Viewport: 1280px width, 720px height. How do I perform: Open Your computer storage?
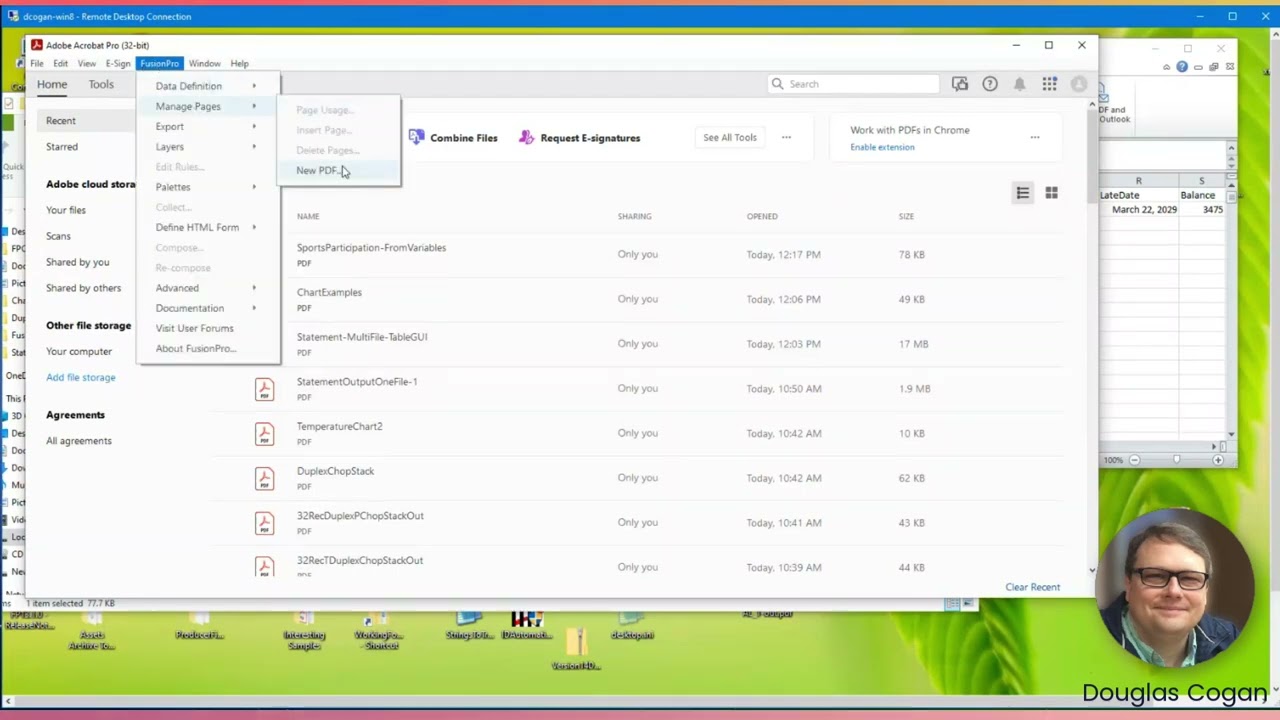coord(79,351)
